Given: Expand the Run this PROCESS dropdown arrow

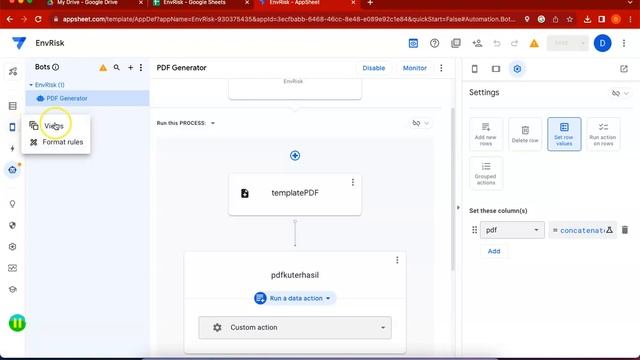Looking at the screenshot, I should point(213,123).
